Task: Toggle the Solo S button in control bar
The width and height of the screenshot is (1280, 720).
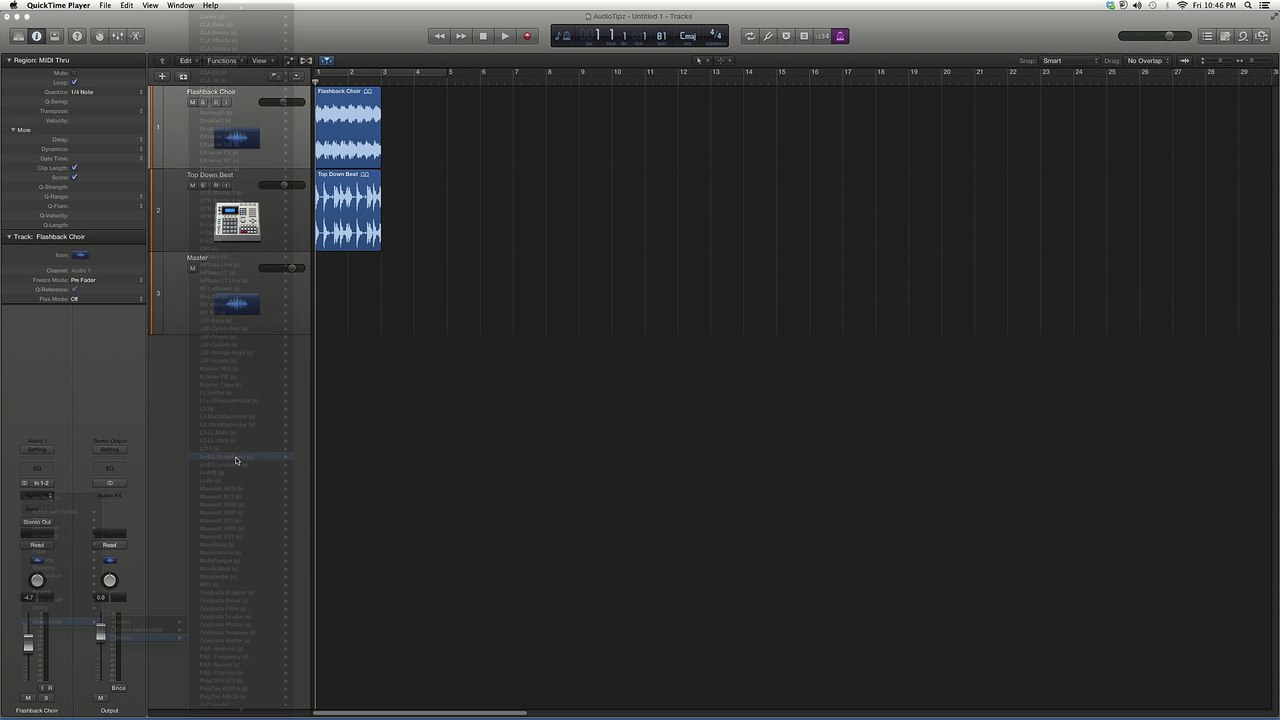Action: [804, 36]
